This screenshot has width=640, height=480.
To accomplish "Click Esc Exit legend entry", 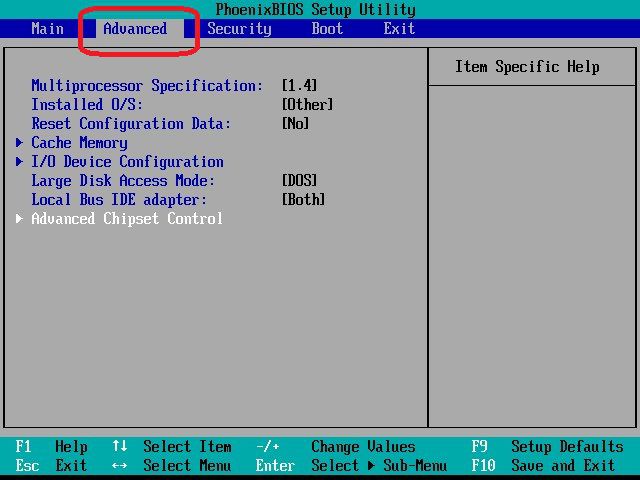I will point(51,465).
